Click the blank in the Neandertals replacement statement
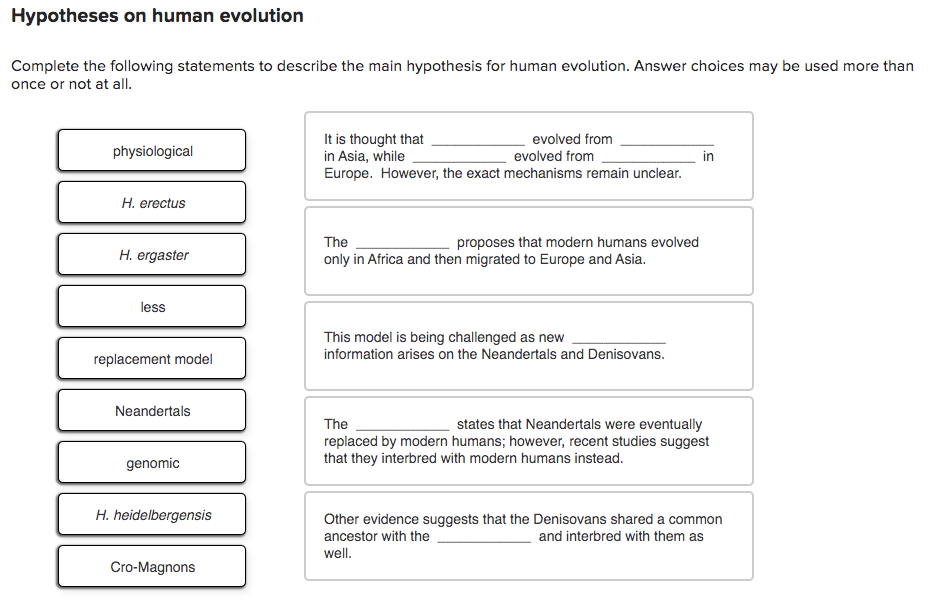 402,424
